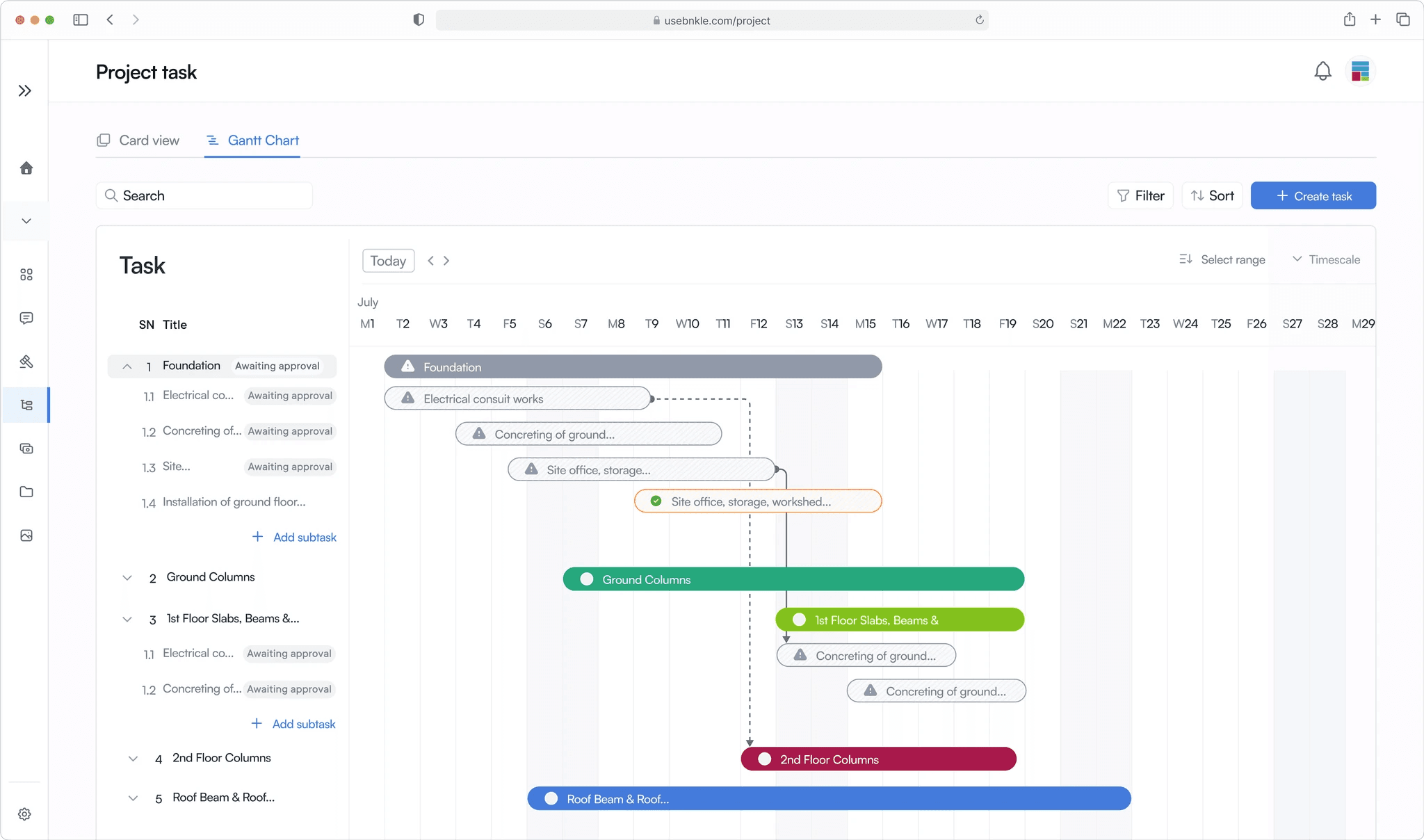Toggle status circle on Roof Beam bar
The width and height of the screenshot is (1424, 840).
click(551, 798)
